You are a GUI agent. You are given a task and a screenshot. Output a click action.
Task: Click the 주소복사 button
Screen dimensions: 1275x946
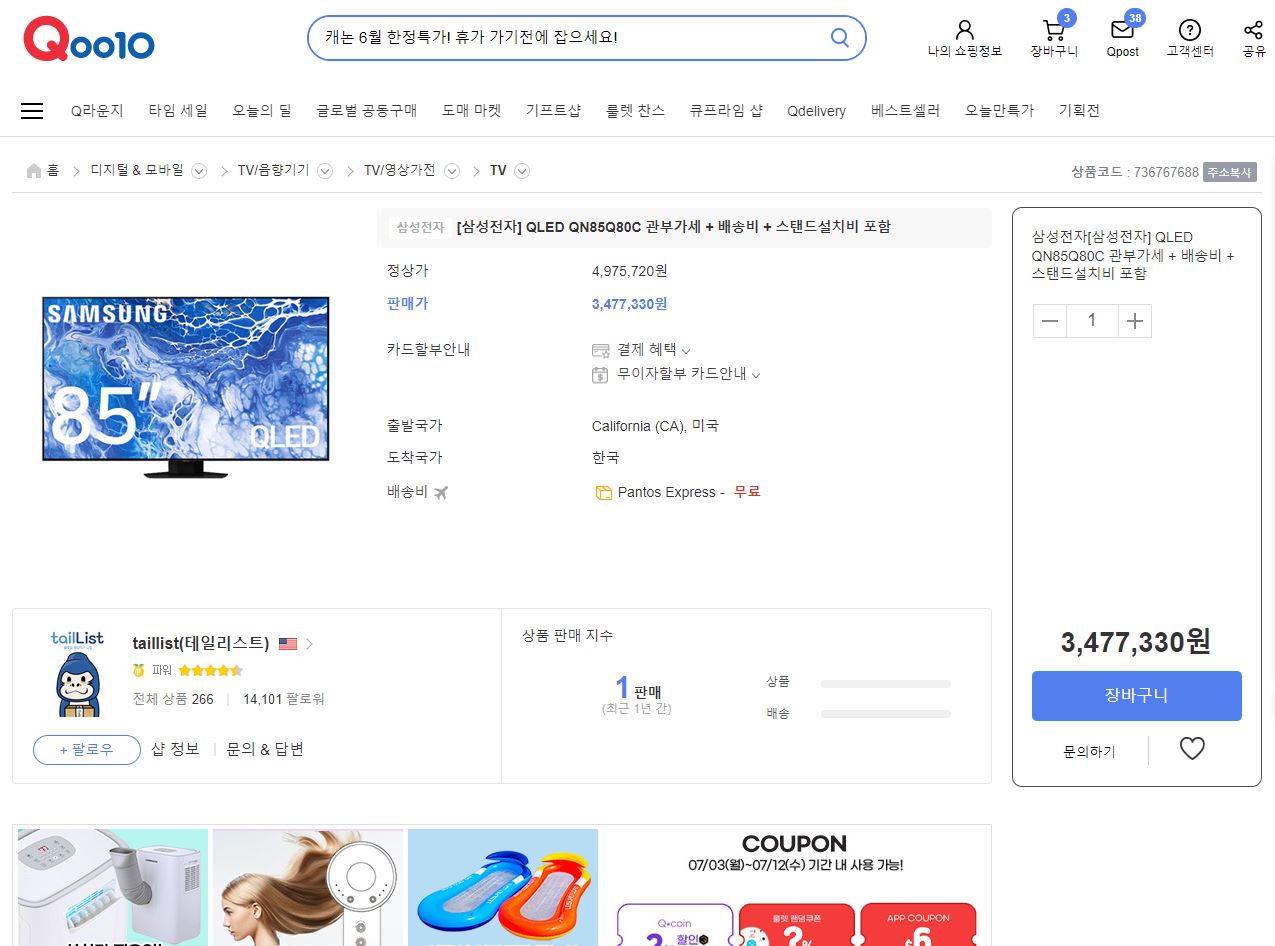pos(1229,172)
